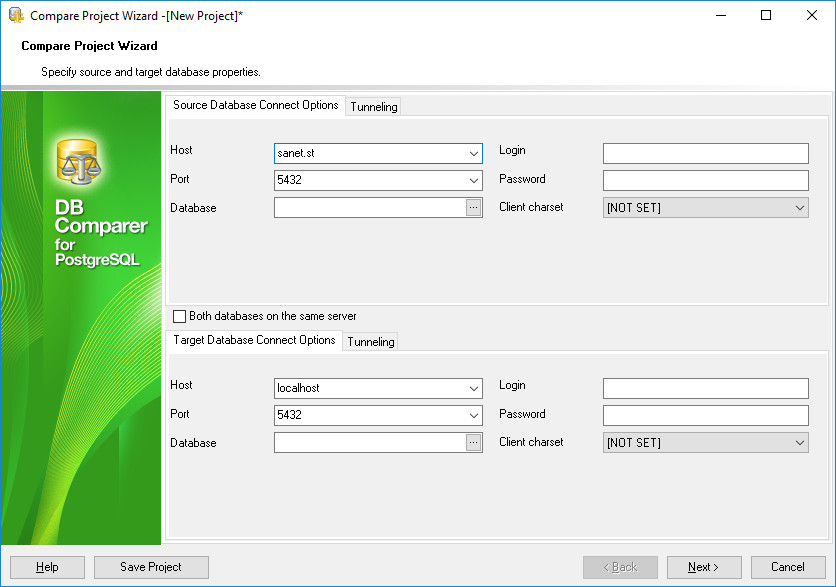Image resolution: width=836 pixels, height=587 pixels.
Task: Click the DB Comparer database scales logo
Action: (x=78, y=162)
